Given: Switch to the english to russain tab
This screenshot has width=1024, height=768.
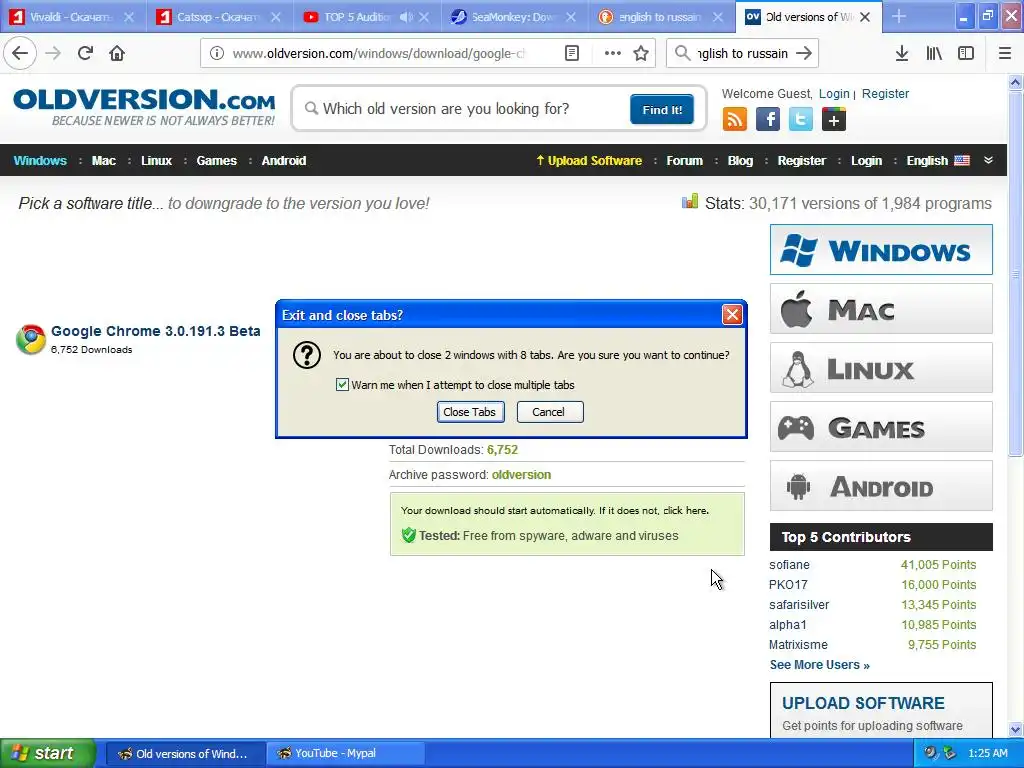Looking at the screenshot, I should point(660,17).
